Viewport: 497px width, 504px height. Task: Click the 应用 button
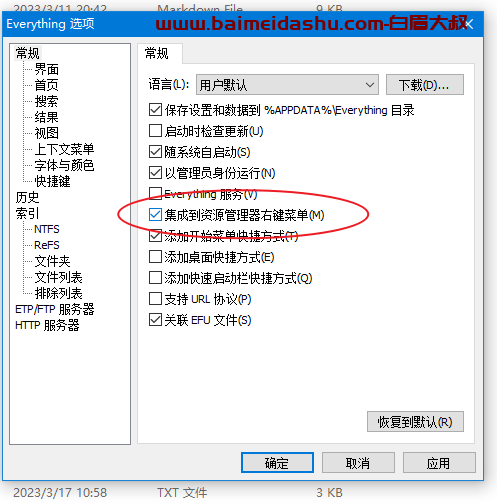(x=439, y=463)
